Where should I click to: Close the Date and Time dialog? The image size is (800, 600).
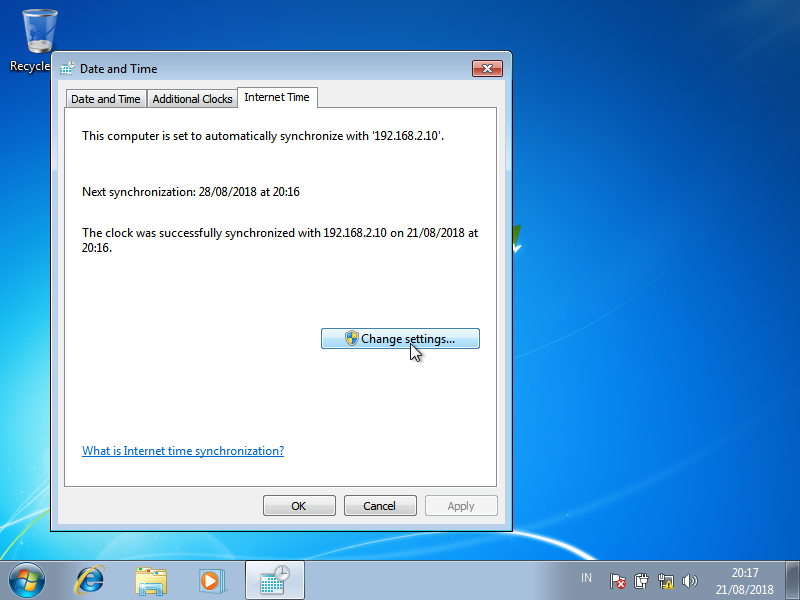coord(487,68)
